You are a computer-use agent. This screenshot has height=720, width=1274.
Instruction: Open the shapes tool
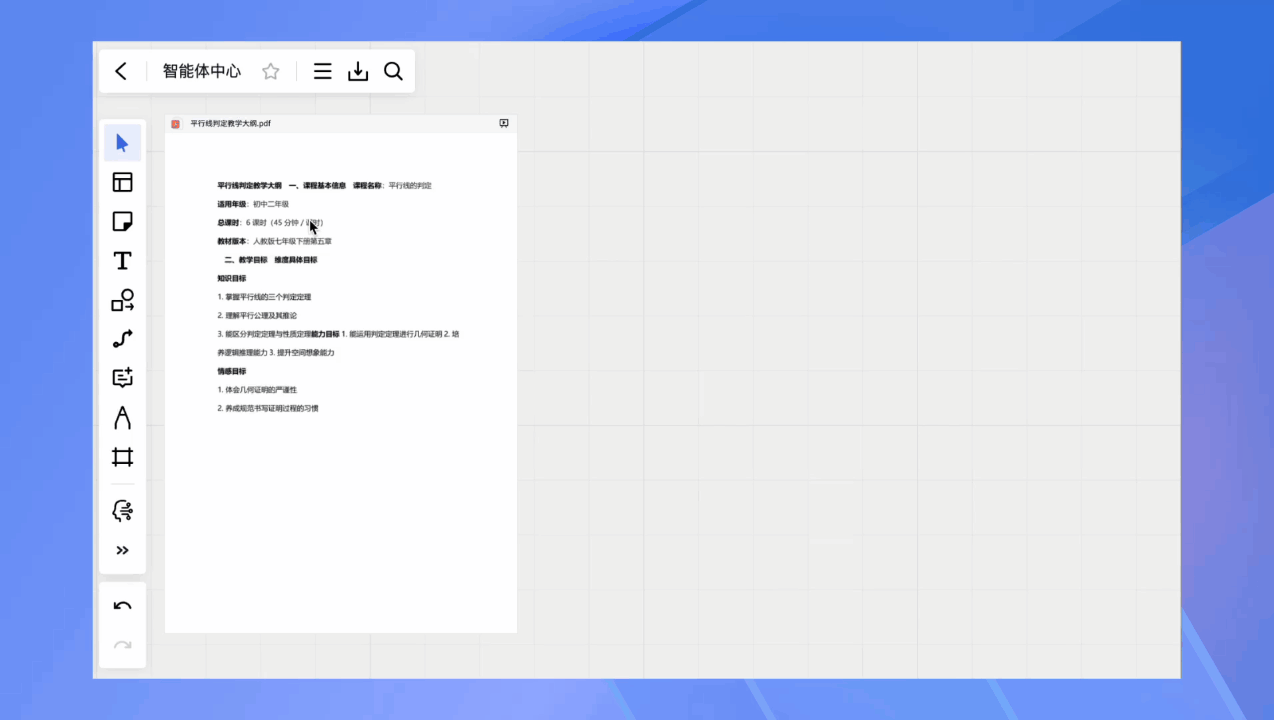(122, 300)
